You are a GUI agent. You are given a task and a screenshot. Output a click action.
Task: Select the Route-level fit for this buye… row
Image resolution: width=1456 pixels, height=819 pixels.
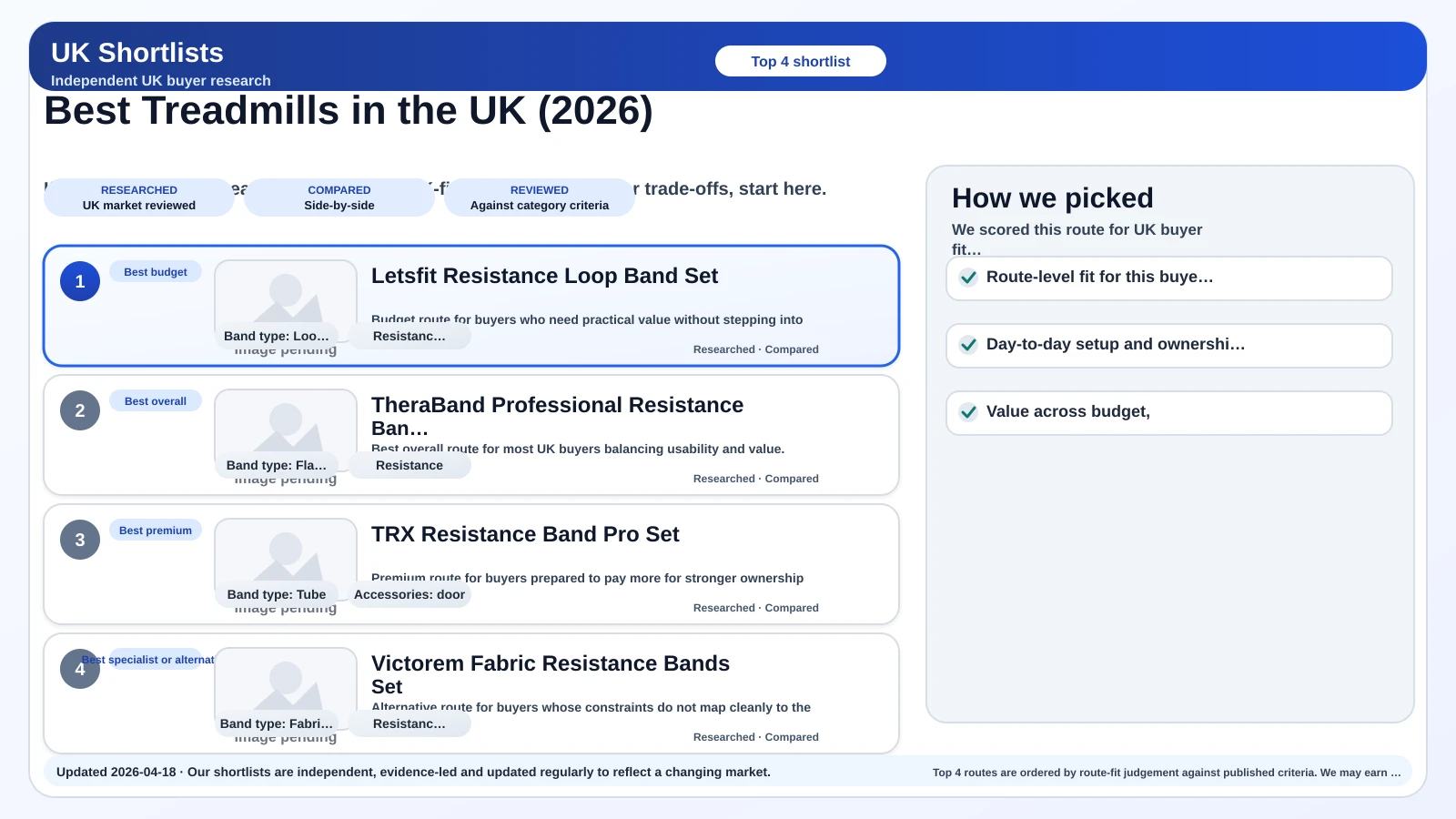click(x=1169, y=278)
